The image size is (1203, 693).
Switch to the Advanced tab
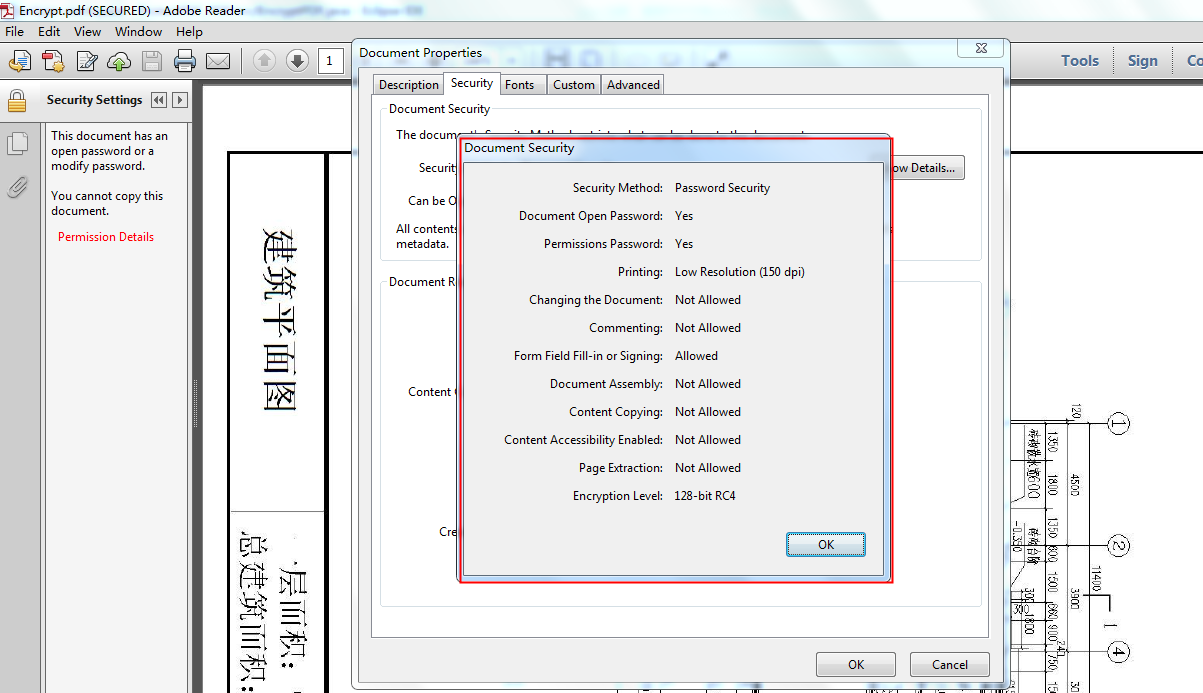click(x=633, y=85)
